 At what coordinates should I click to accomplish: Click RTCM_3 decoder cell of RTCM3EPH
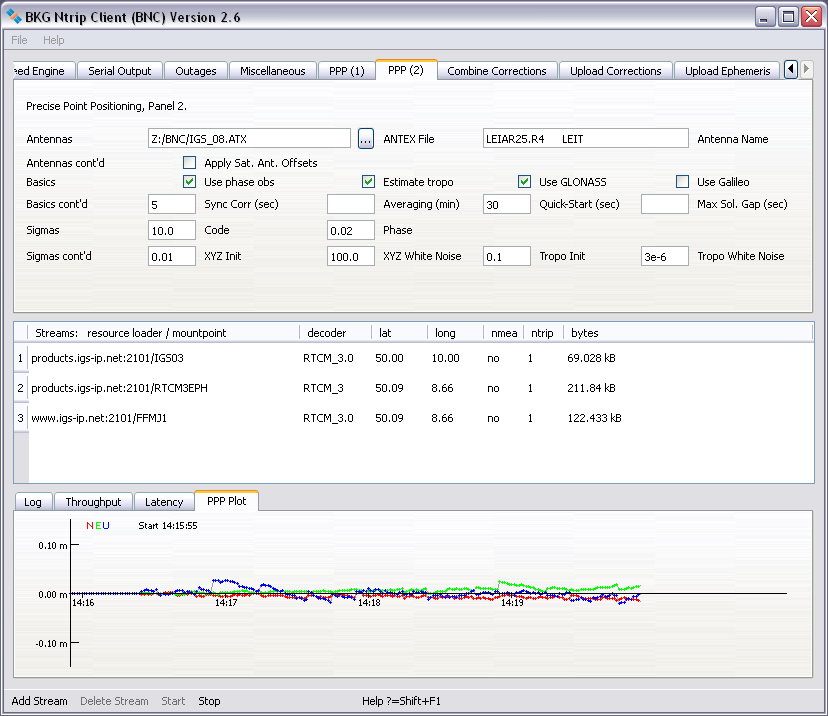tap(323, 388)
